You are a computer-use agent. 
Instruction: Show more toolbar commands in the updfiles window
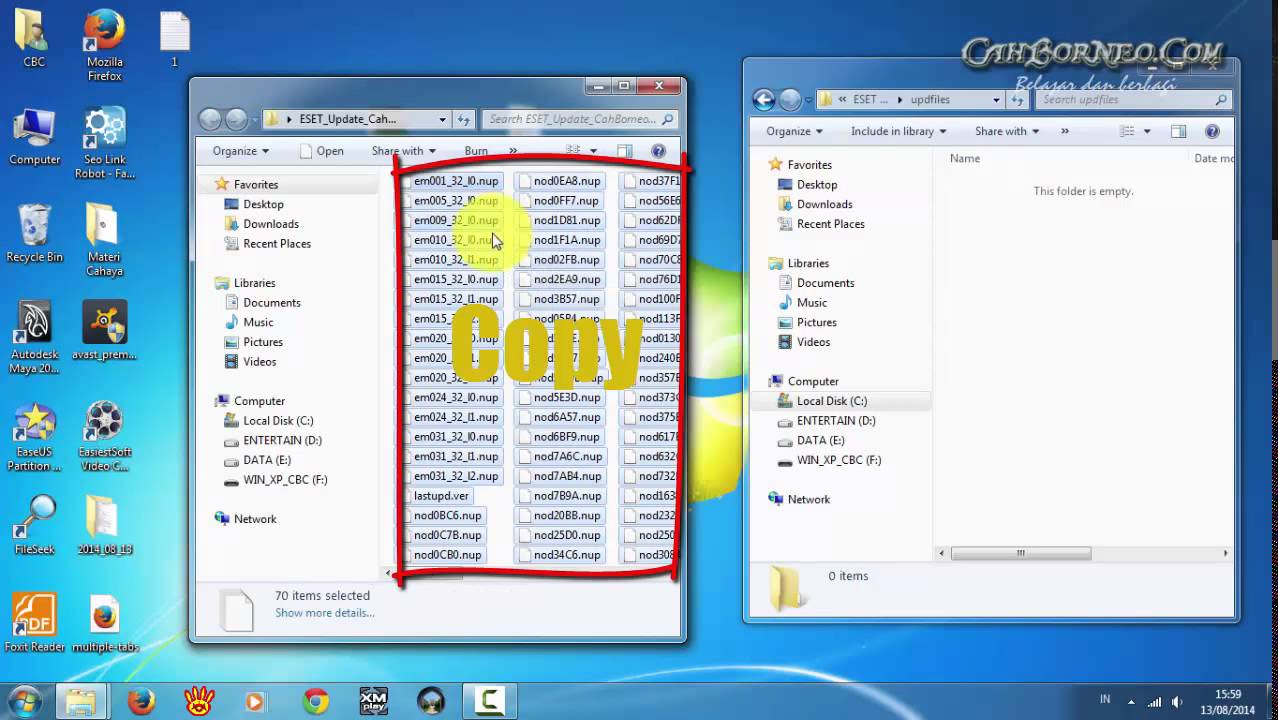[1064, 131]
